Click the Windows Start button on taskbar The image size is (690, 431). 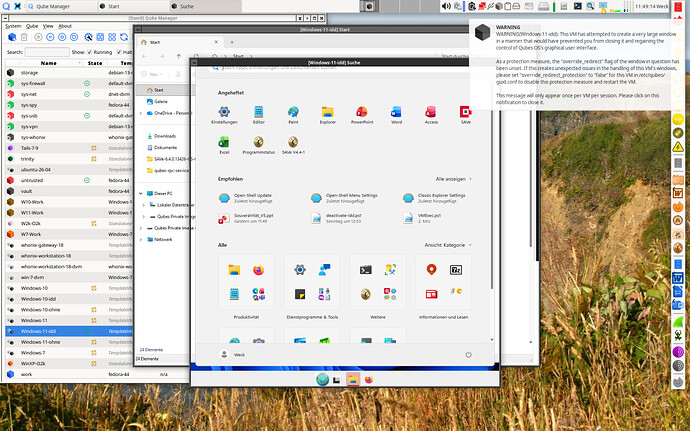coord(323,379)
